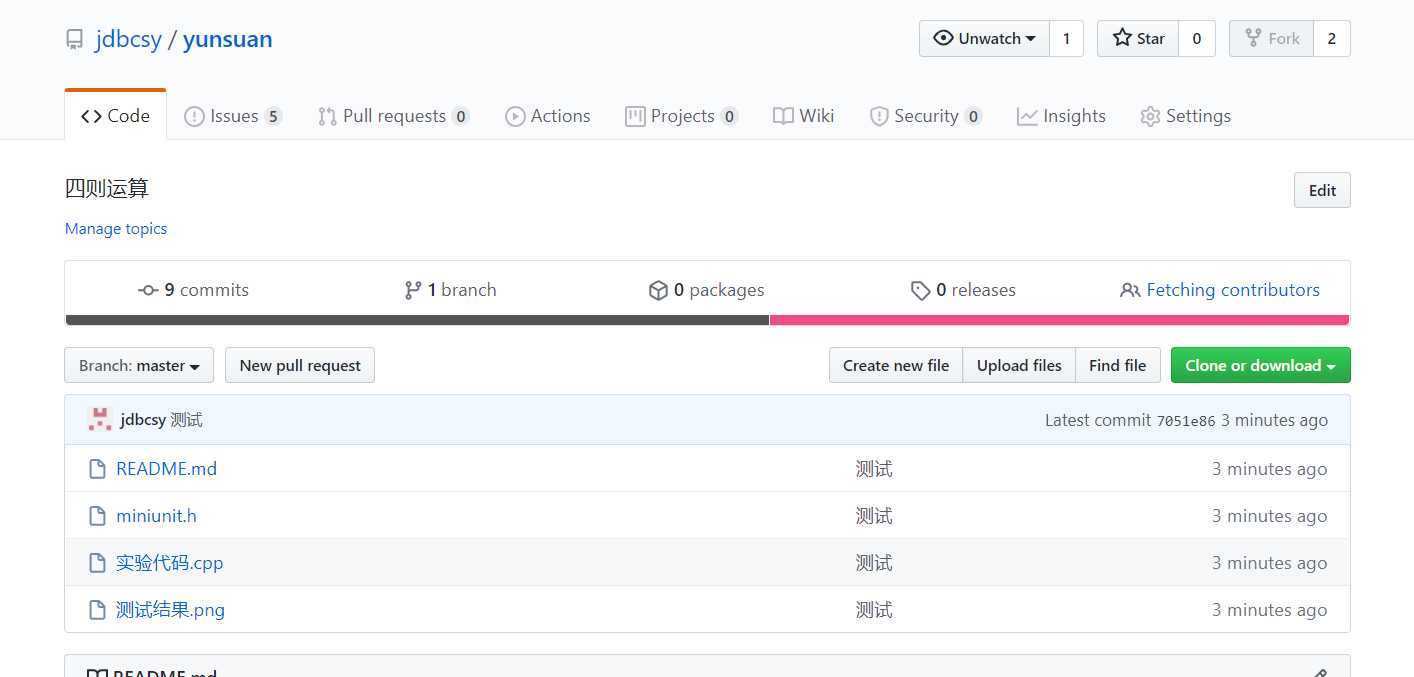Click the Upload files button
The height and width of the screenshot is (677, 1414).
point(1019,365)
